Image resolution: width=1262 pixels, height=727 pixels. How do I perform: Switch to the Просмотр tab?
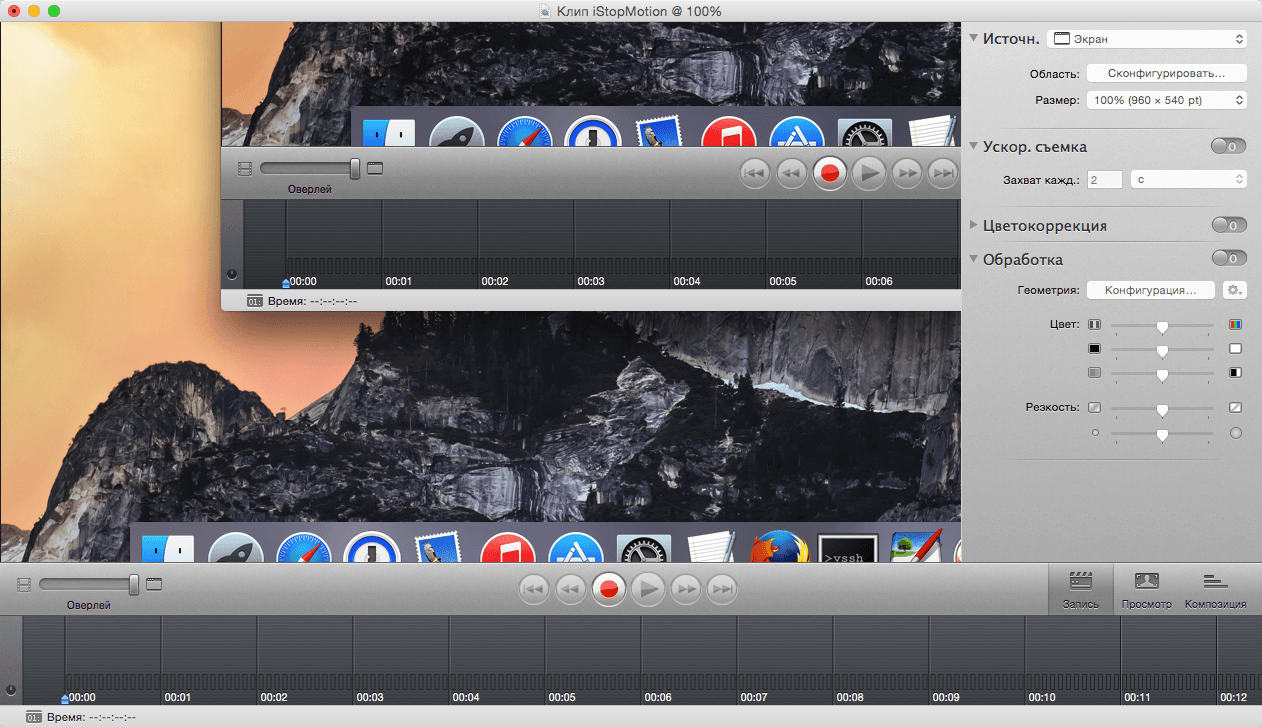pos(1146,590)
